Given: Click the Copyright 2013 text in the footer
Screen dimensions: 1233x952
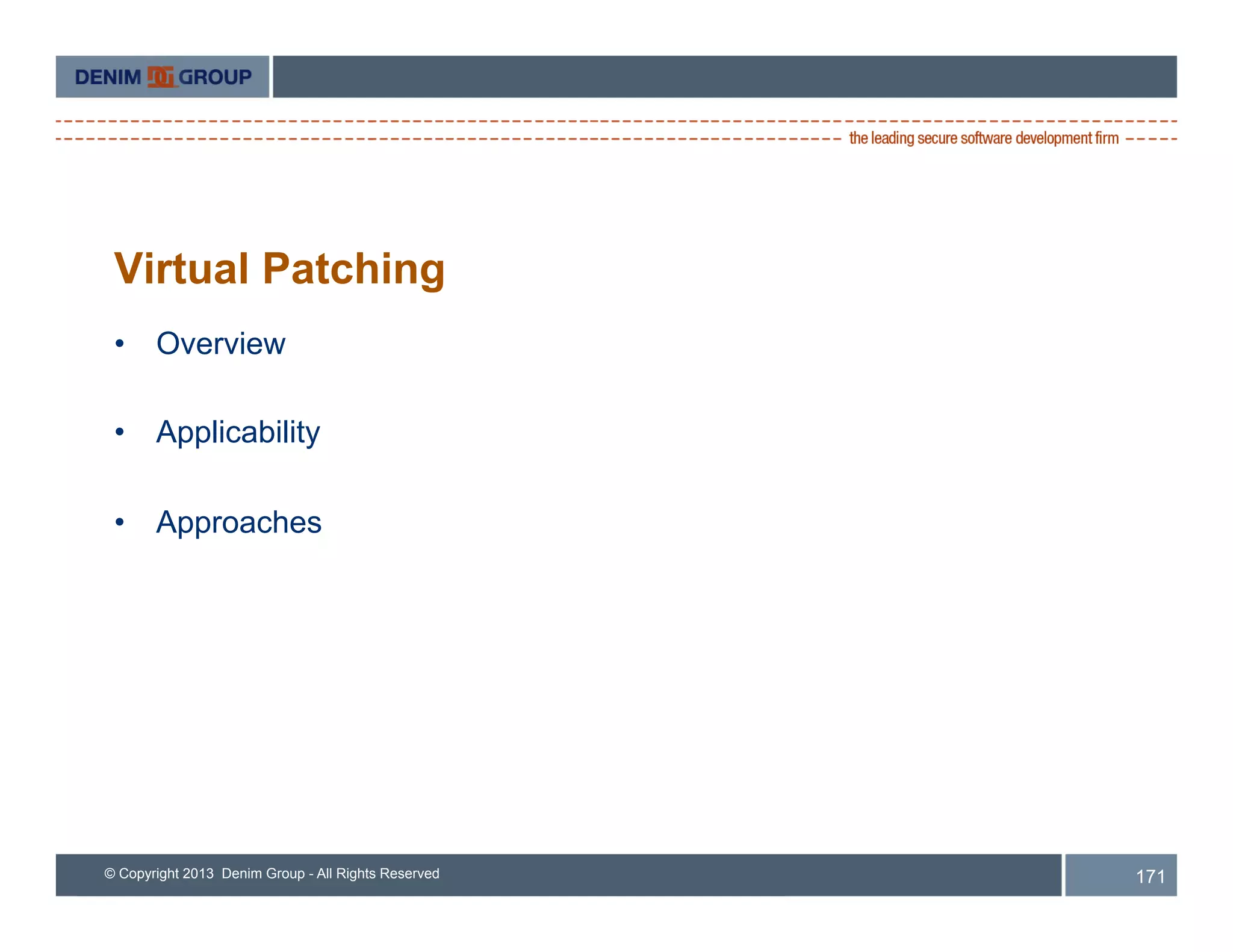Looking at the screenshot, I should (166, 873).
